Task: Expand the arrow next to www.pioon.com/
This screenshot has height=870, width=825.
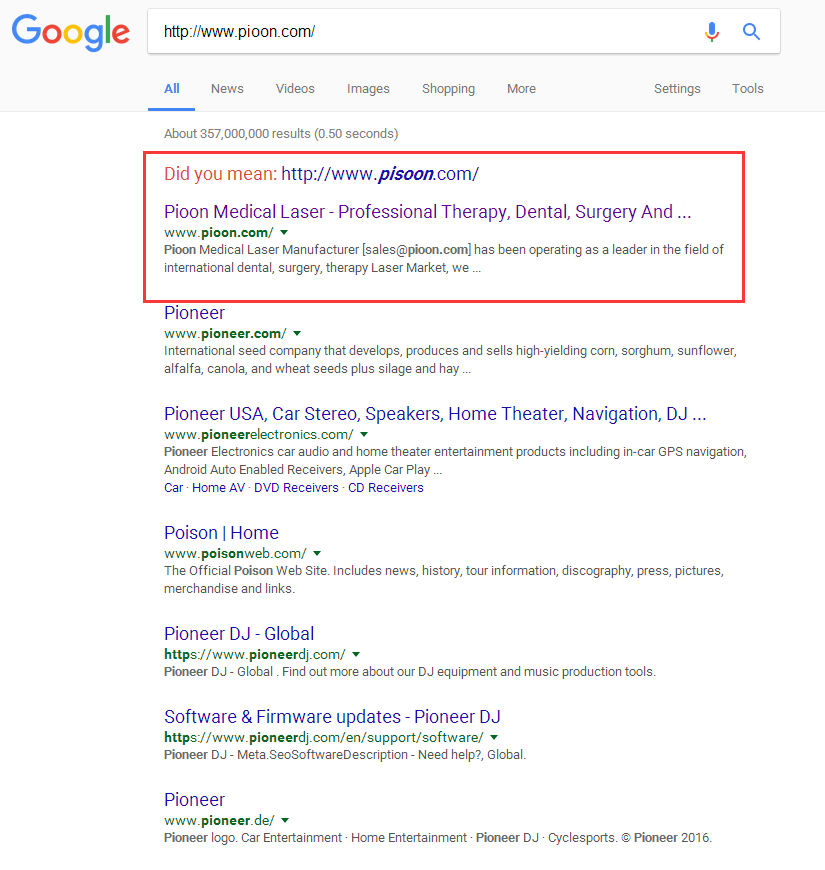Action: pyautogui.click(x=284, y=232)
